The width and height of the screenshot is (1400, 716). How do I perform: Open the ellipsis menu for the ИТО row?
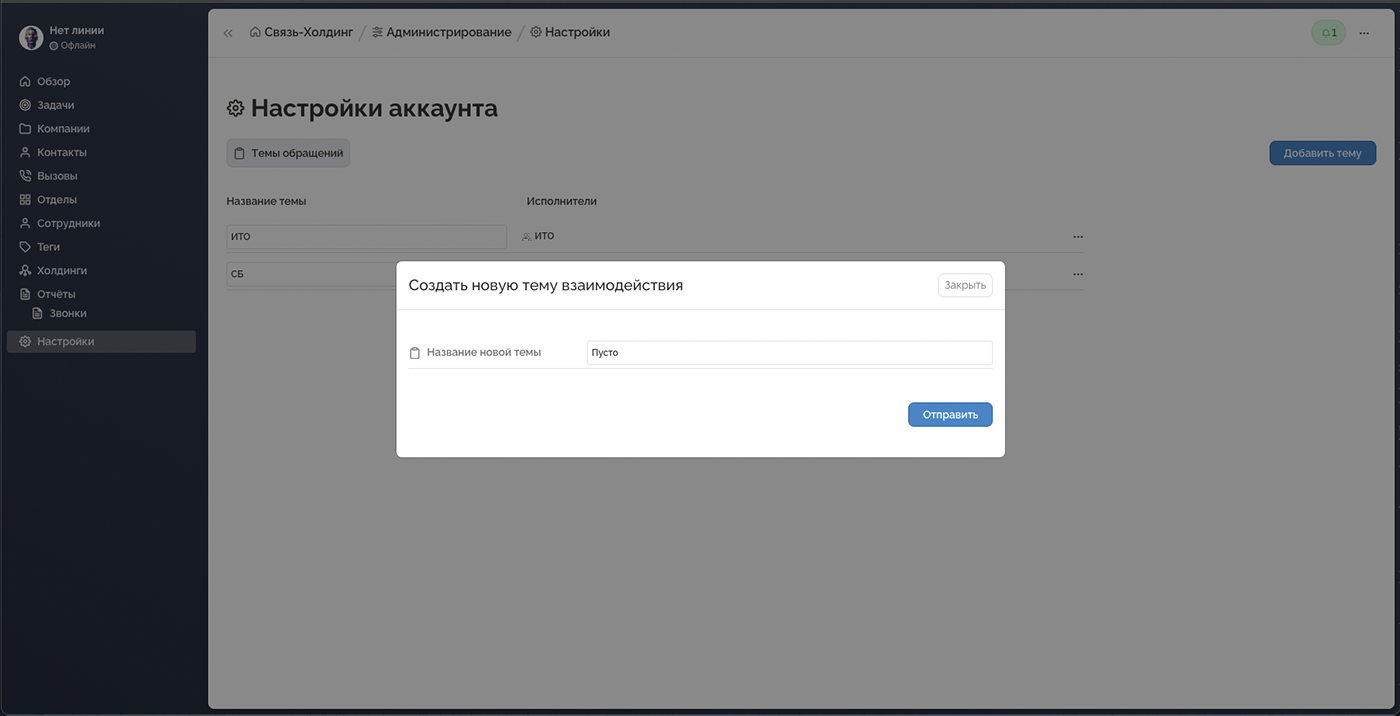1078,237
